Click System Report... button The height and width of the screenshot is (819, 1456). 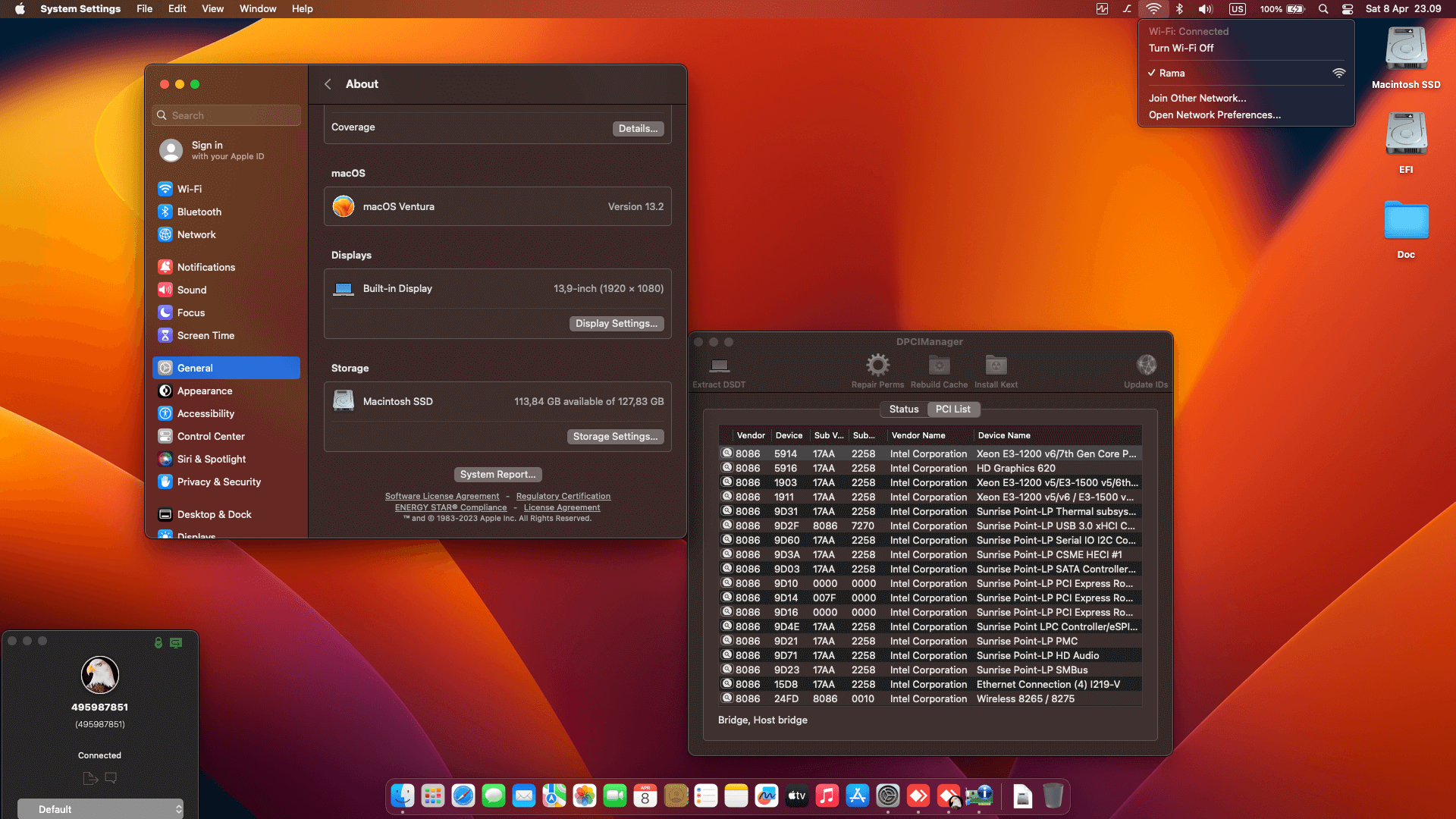(x=497, y=474)
